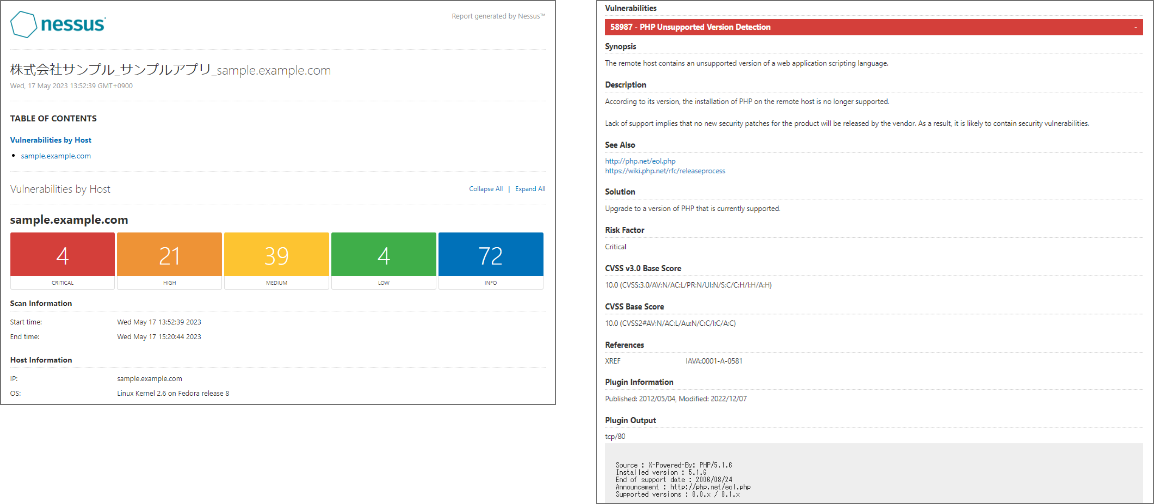Click the Start time value
This screenshot has height=504, width=1154.
159,322
